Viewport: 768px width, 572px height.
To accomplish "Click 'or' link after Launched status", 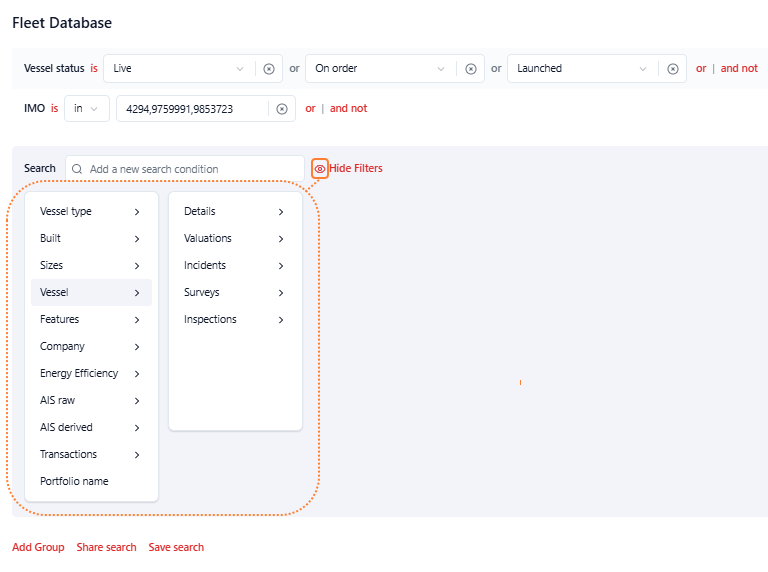I will (701, 69).
